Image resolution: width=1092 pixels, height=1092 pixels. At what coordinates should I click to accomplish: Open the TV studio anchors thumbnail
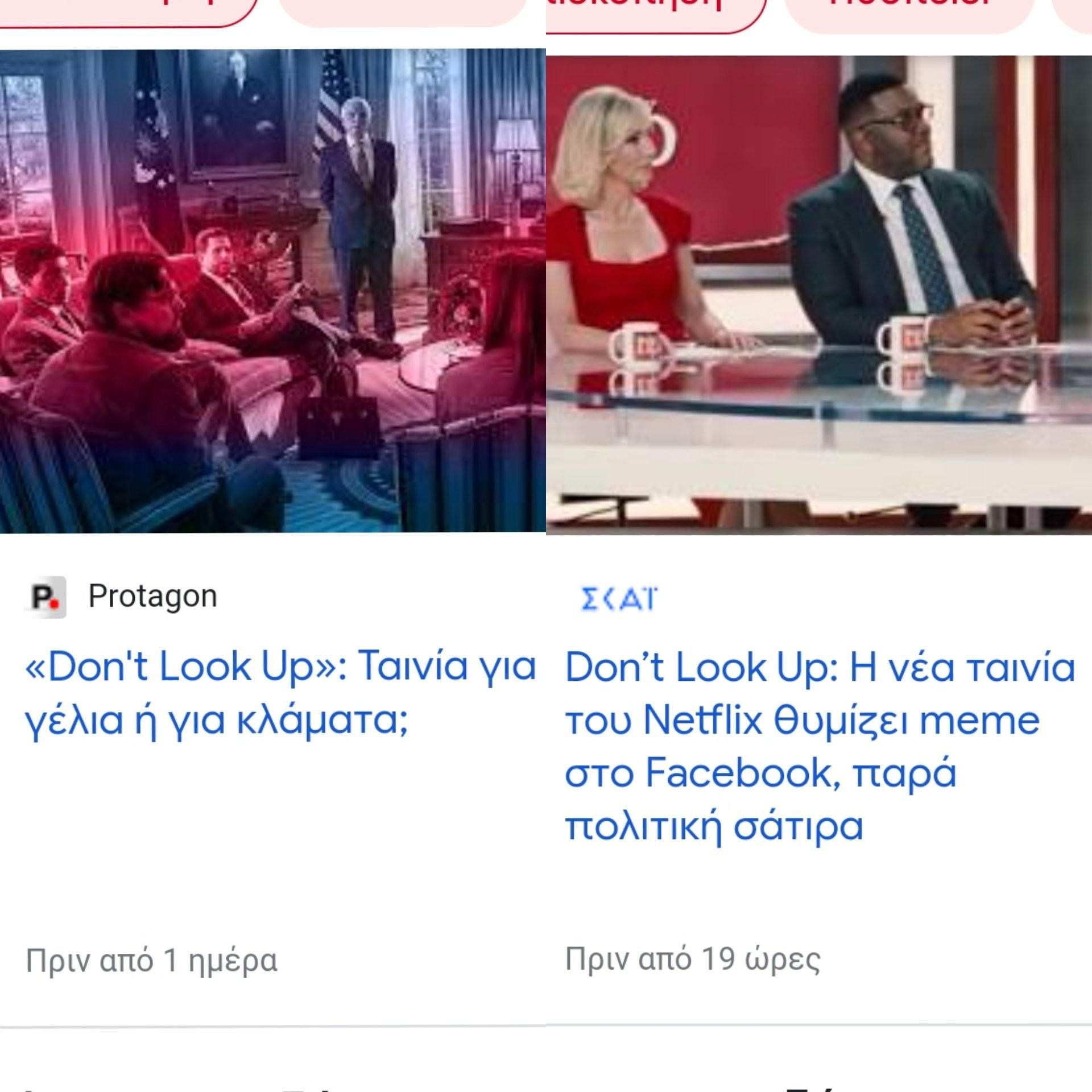819,295
